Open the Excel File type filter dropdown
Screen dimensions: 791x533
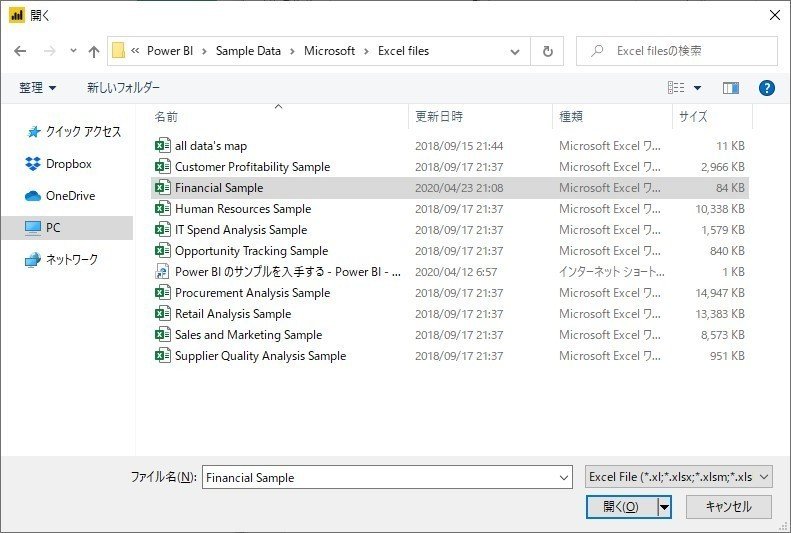click(x=679, y=477)
